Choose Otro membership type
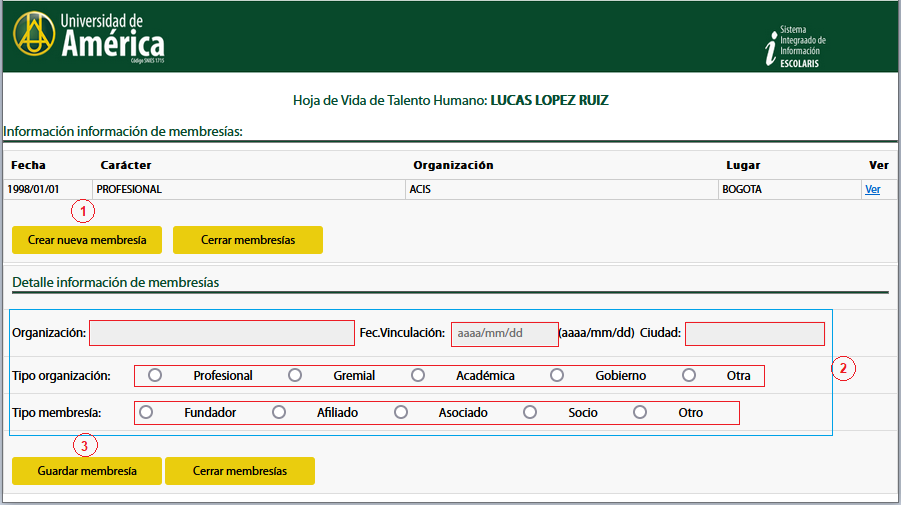The width and height of the screenshot is (901, 505). 640,412
